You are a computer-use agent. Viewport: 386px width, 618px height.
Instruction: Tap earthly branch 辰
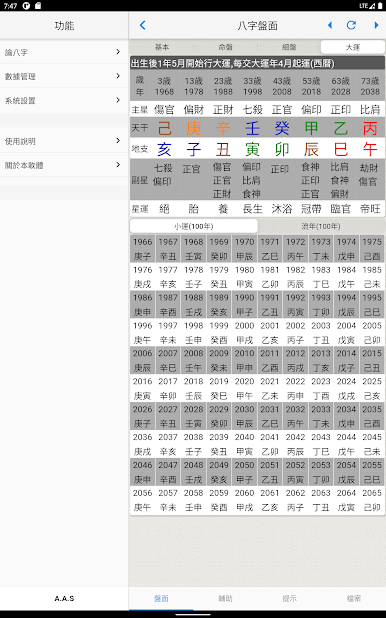[x=311, y=149]
